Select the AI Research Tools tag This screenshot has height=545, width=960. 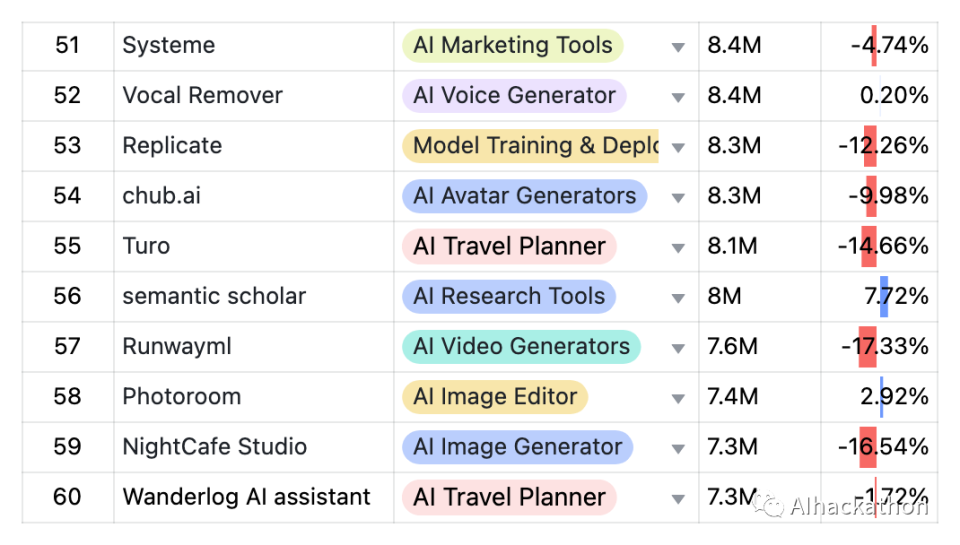508,296
